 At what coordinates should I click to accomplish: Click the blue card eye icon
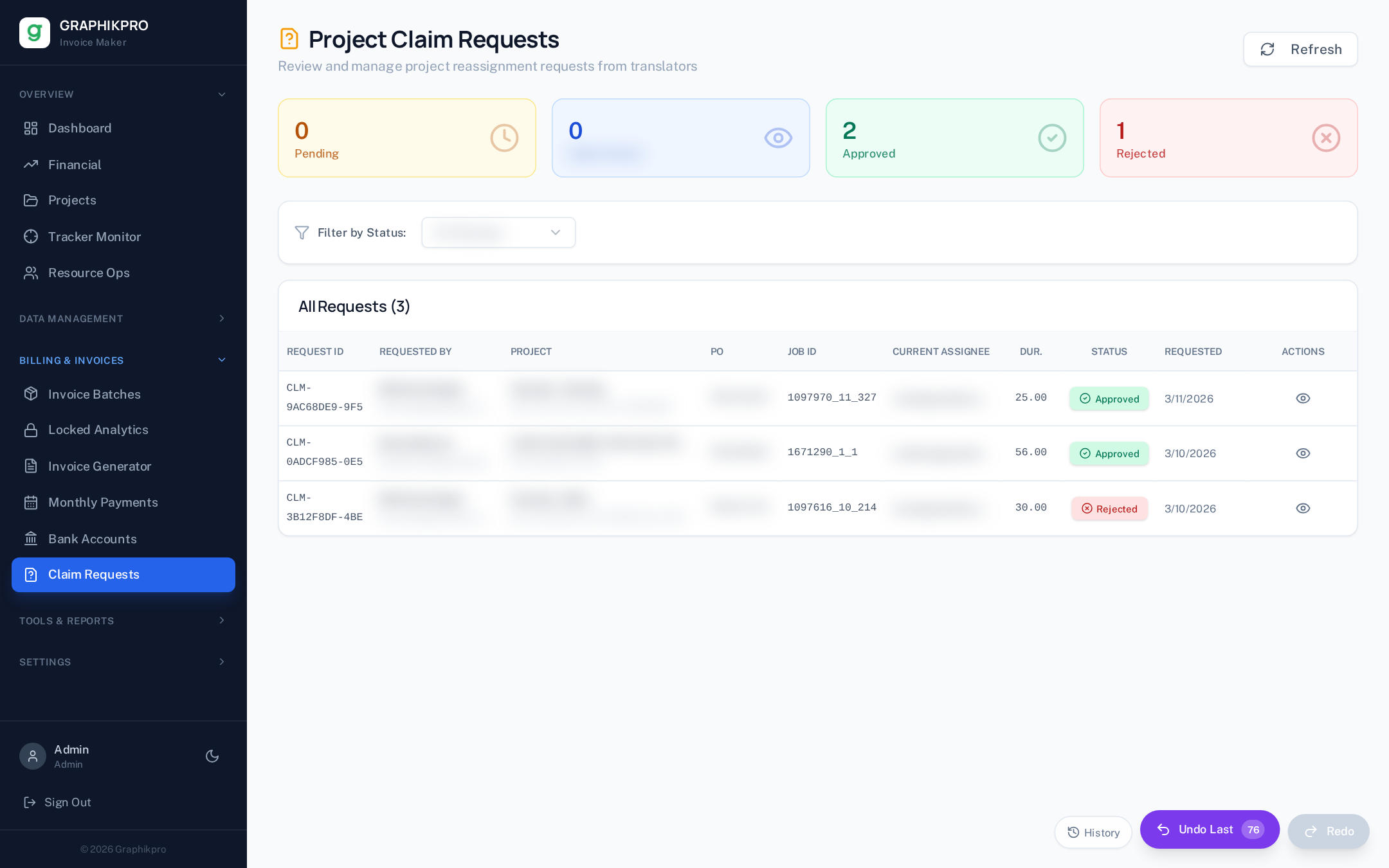[778, 138]
